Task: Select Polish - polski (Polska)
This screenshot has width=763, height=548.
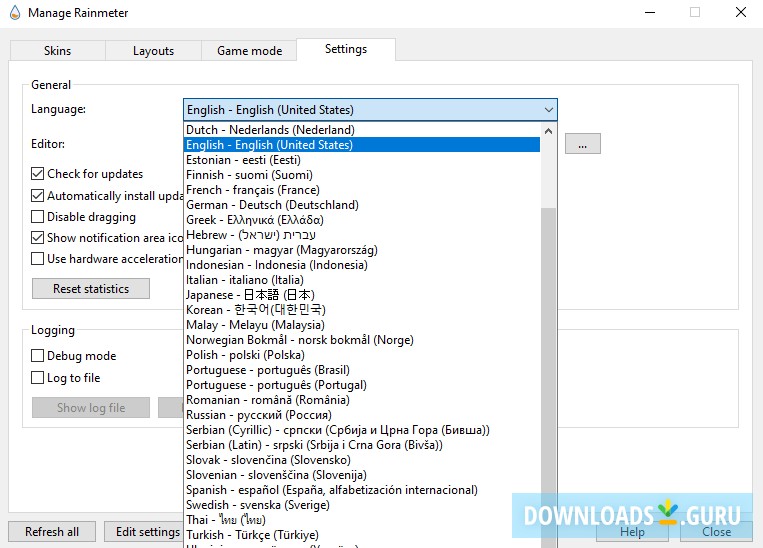Action: (363, 355)
